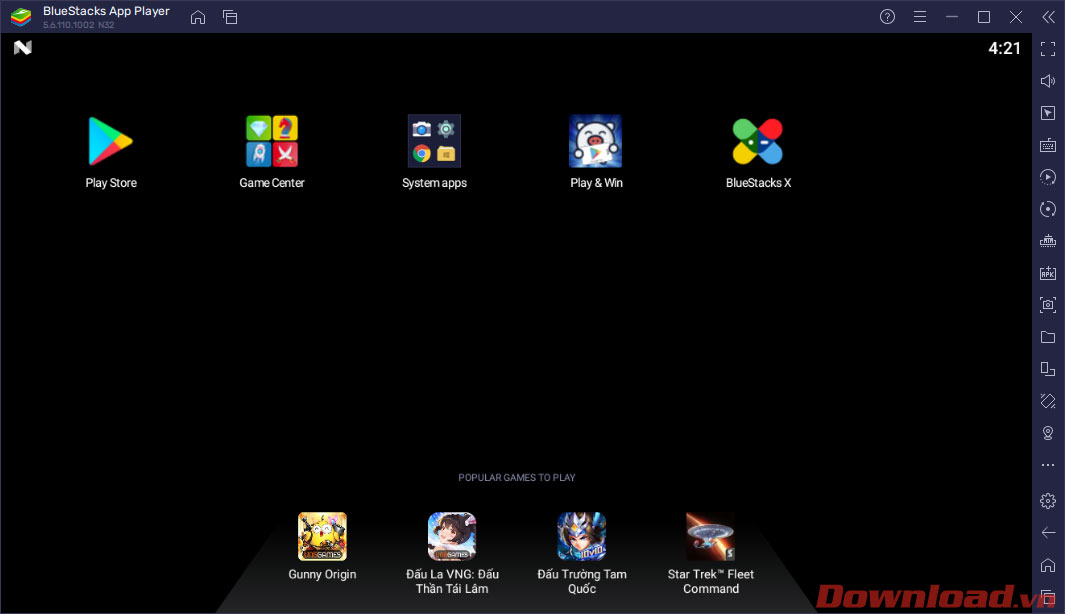The image size is (1065, 614).
Task: Open the media folder icon
Action: coord(1048,337)
